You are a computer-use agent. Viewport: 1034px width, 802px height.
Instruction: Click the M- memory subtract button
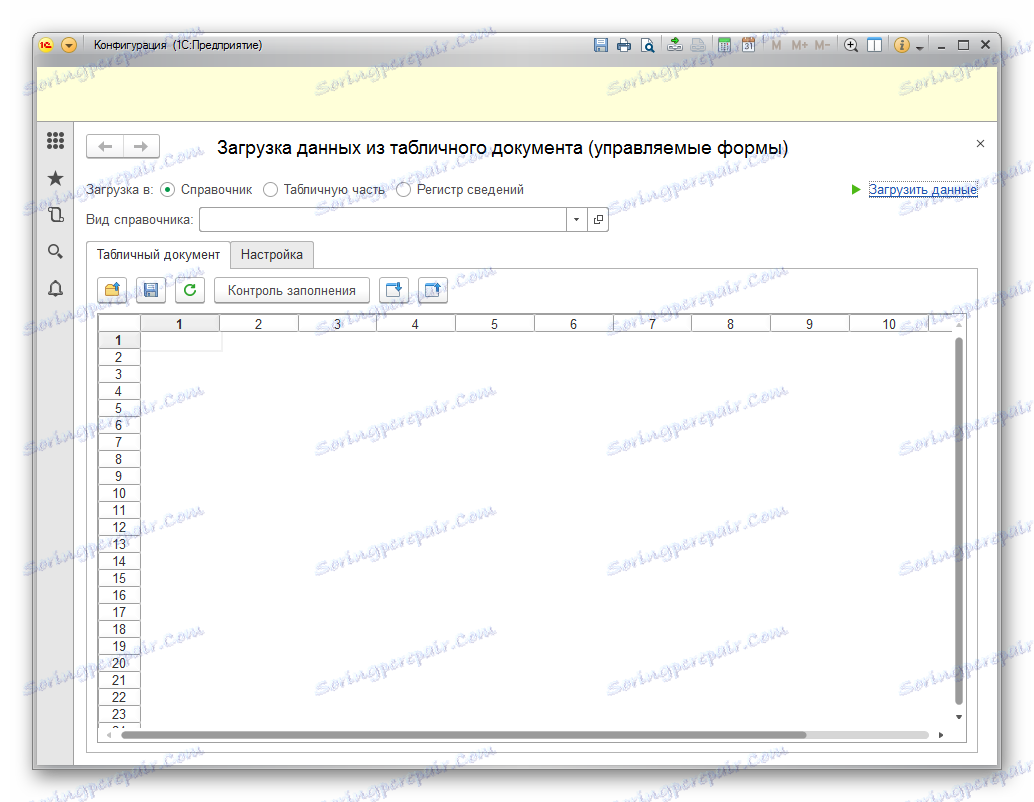pos(822,45)
